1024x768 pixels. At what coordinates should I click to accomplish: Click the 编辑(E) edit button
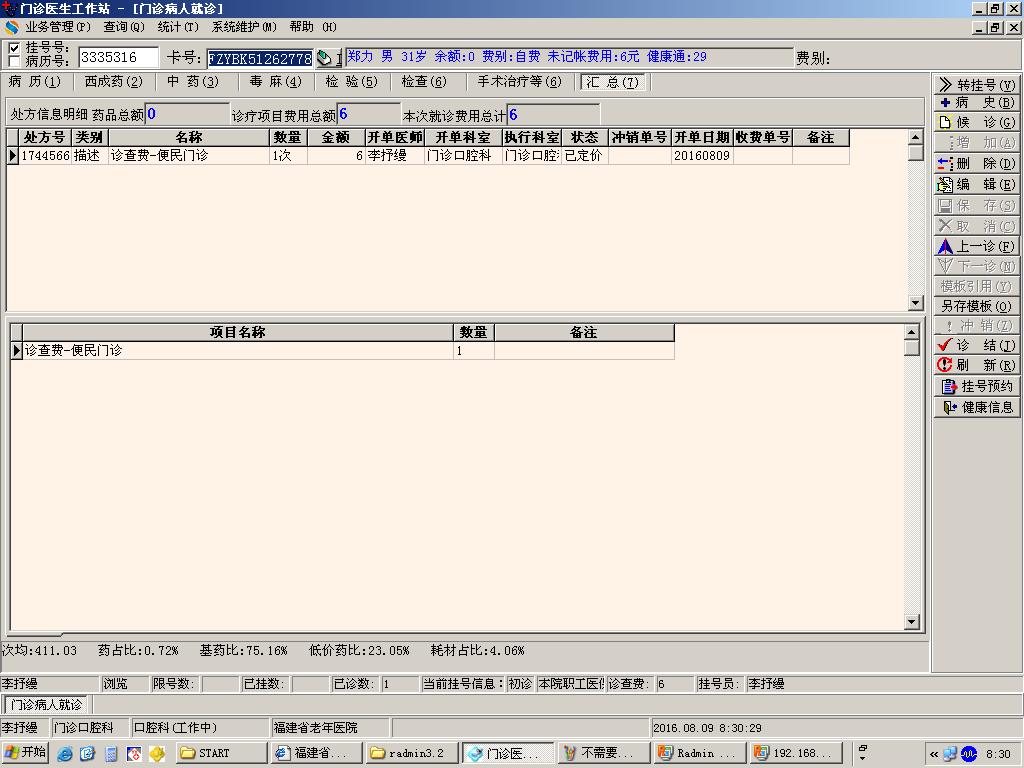pyautogui.click(x=976, y=184)
